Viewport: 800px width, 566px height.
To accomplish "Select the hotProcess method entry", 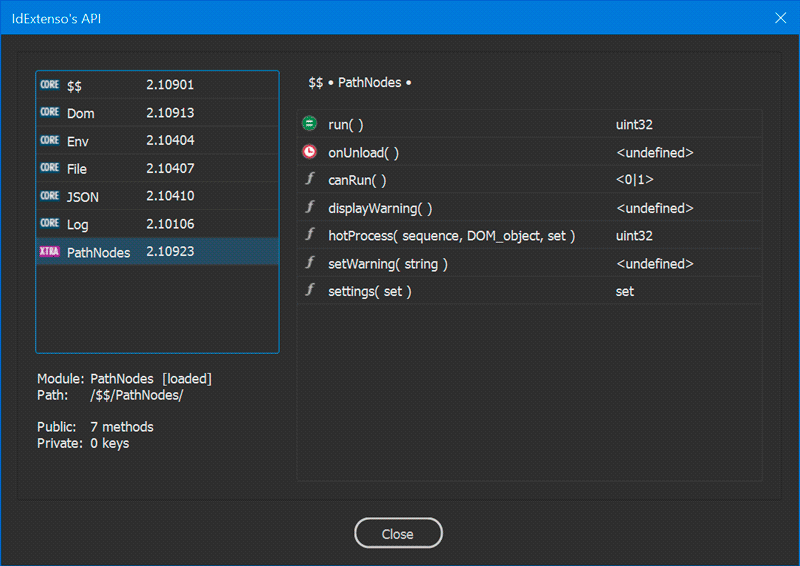I will coord(451,236).
